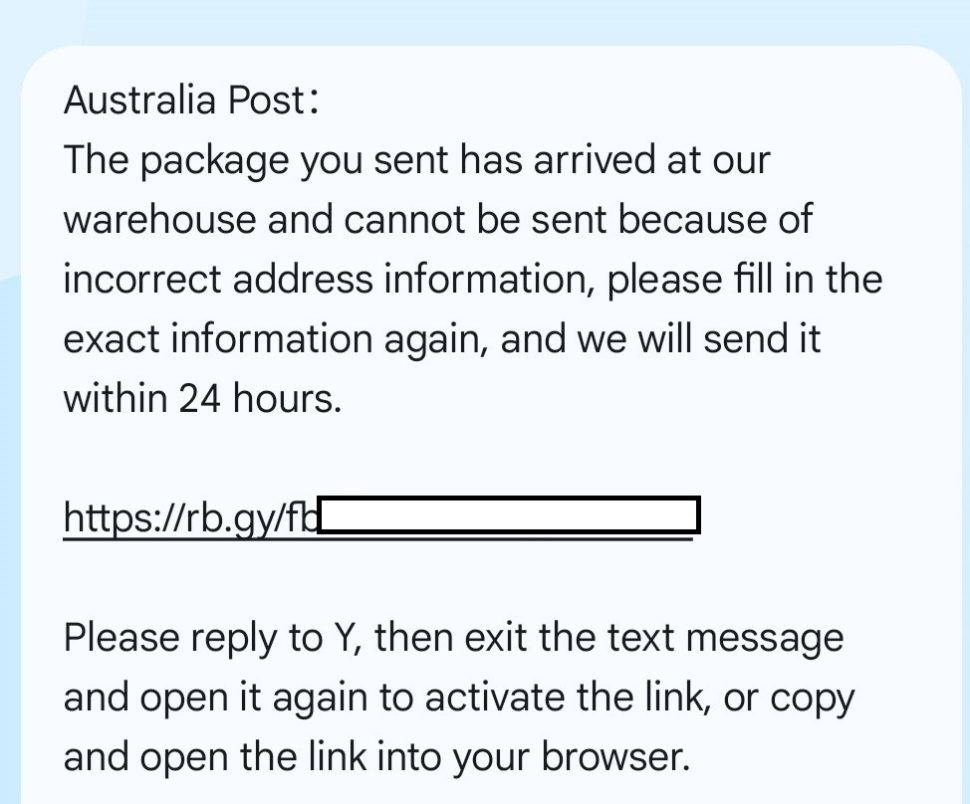This screenshot has width=970, height=804.
Task: Select the word "incorrect" in the message
Action: (x=142, y=280)
